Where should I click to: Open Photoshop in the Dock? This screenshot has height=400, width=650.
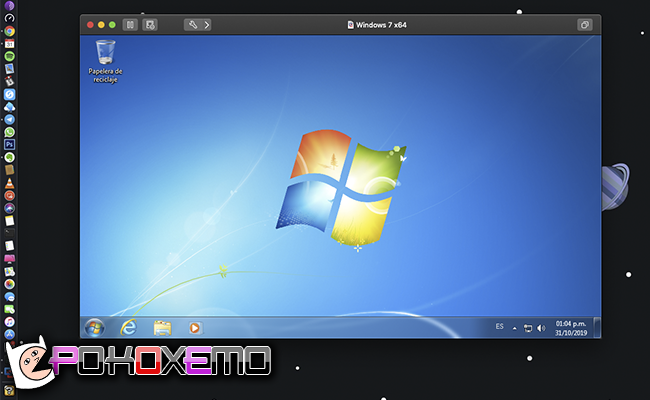[x=10, y=145]
